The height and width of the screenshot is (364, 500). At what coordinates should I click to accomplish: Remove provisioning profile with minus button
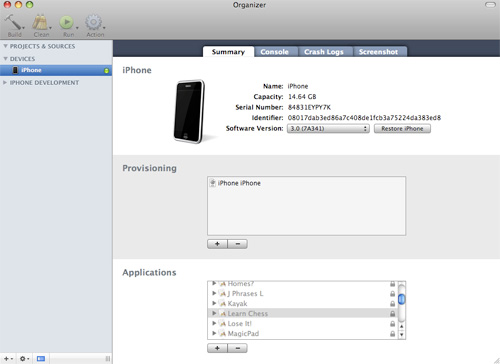click(x=238, y=244)
